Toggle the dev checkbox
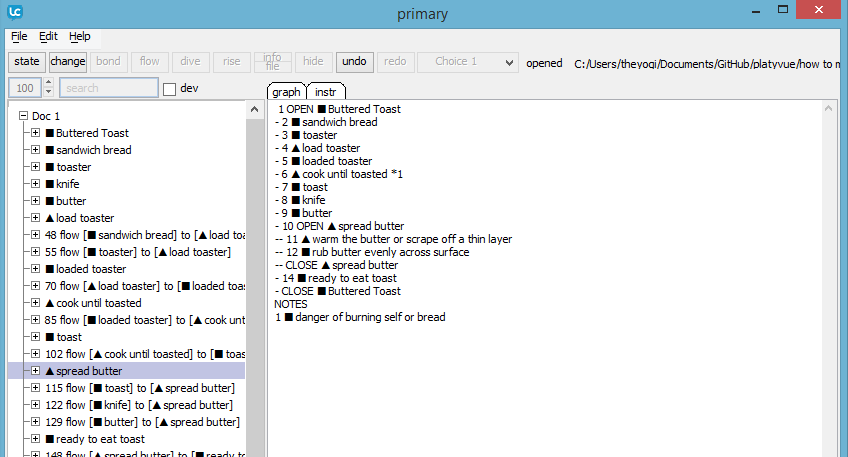Screen dimensions: 848x457 (169, 89)
